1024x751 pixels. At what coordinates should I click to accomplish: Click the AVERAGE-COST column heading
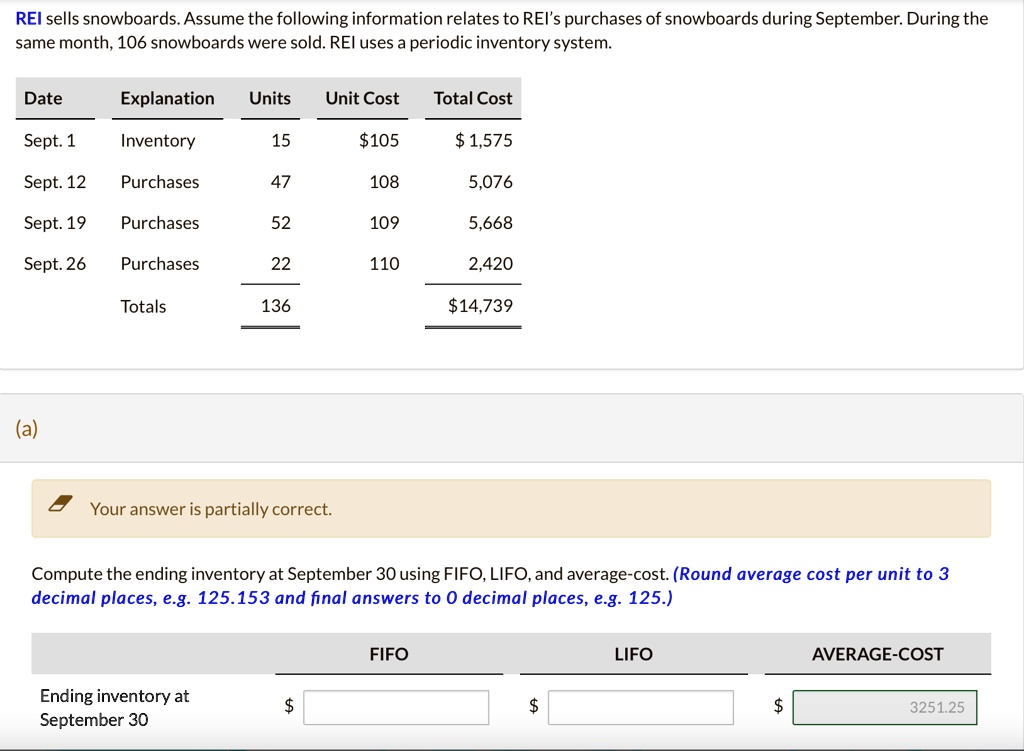[877, 654]
